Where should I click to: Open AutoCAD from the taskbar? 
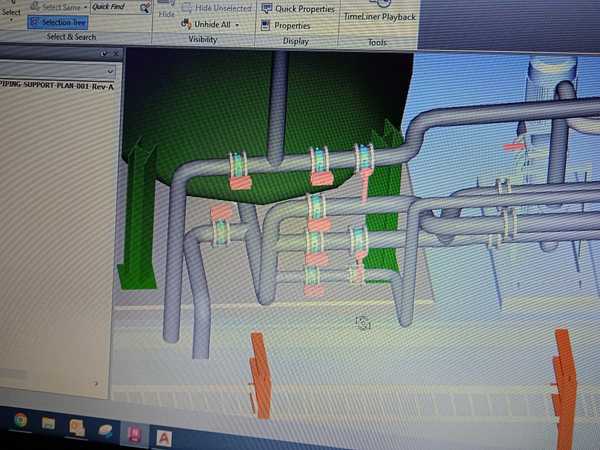coord(164,439)
